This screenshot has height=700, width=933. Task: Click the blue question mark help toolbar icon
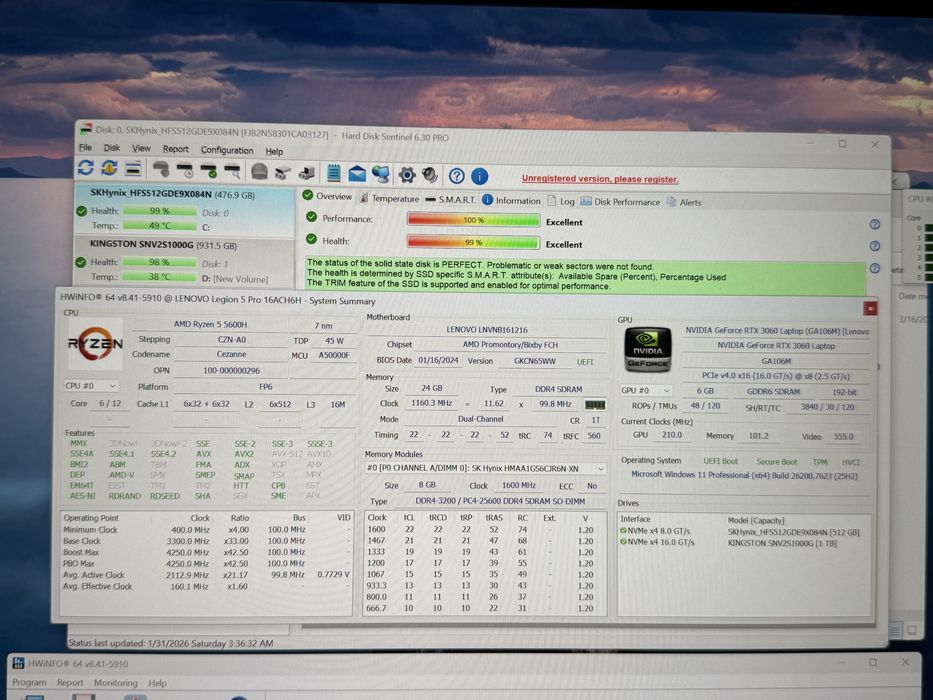(x=456, y=176)
